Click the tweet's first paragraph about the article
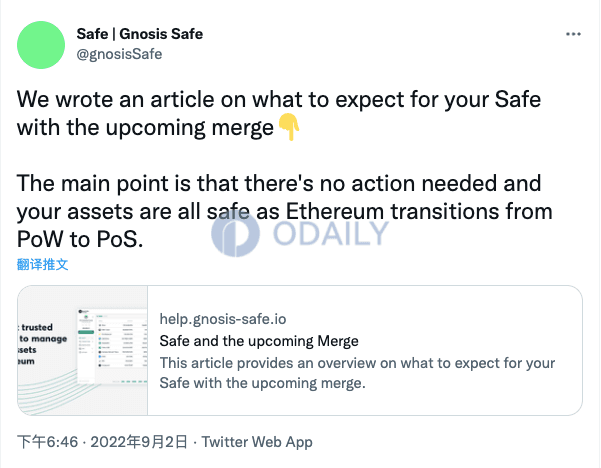The width and height of the screenshot is (601, 468). [279, 113]
